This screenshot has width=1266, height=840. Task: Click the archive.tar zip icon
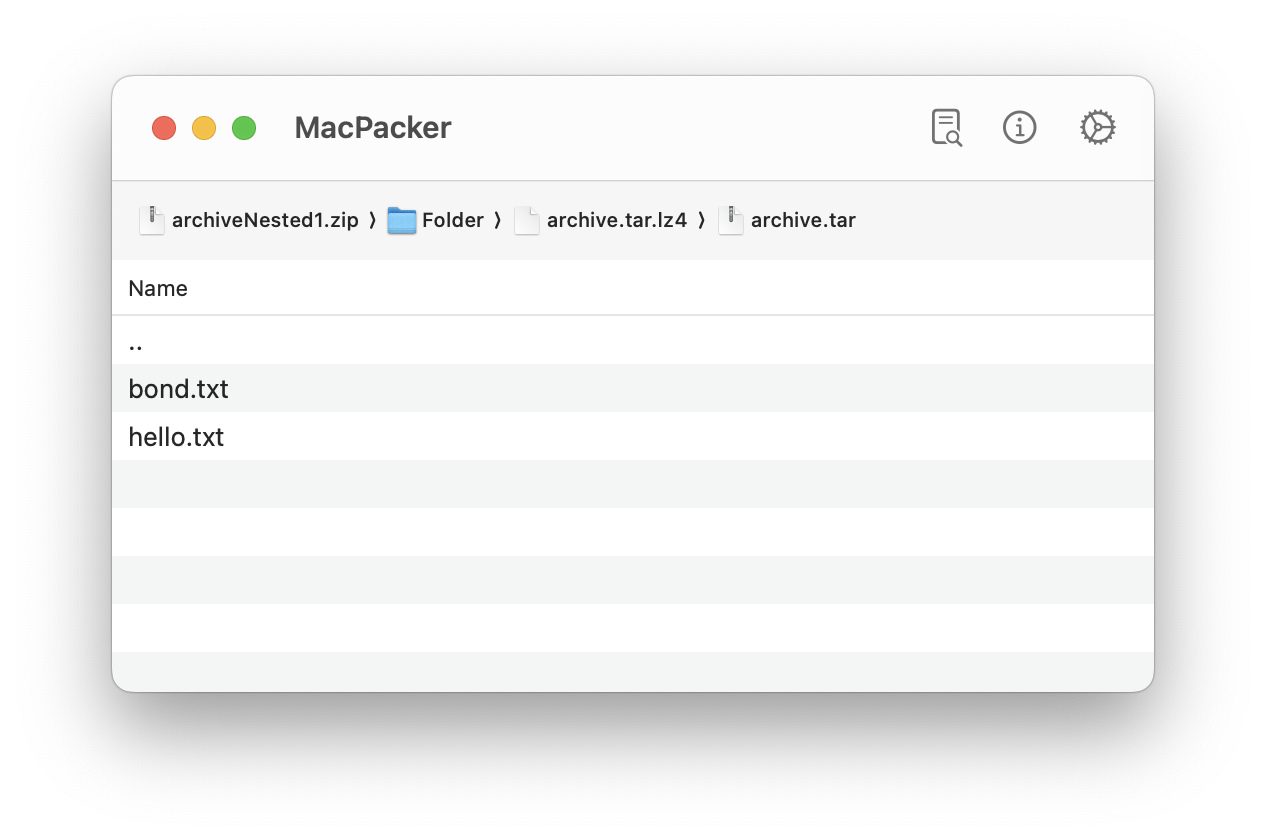tap(731, 220)
